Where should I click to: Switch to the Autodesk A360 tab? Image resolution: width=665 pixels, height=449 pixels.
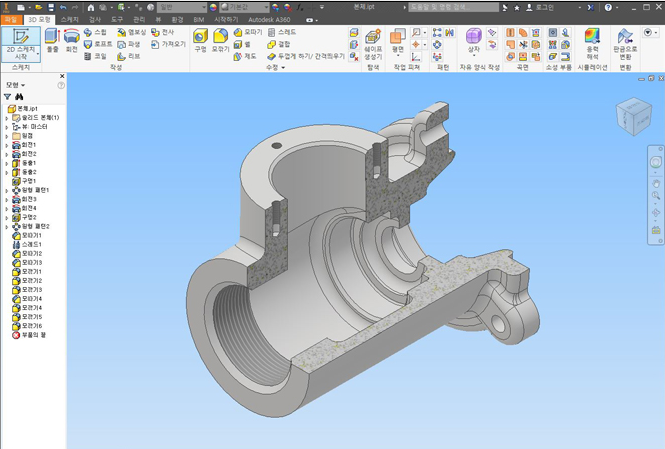click(x=269, y=20)
